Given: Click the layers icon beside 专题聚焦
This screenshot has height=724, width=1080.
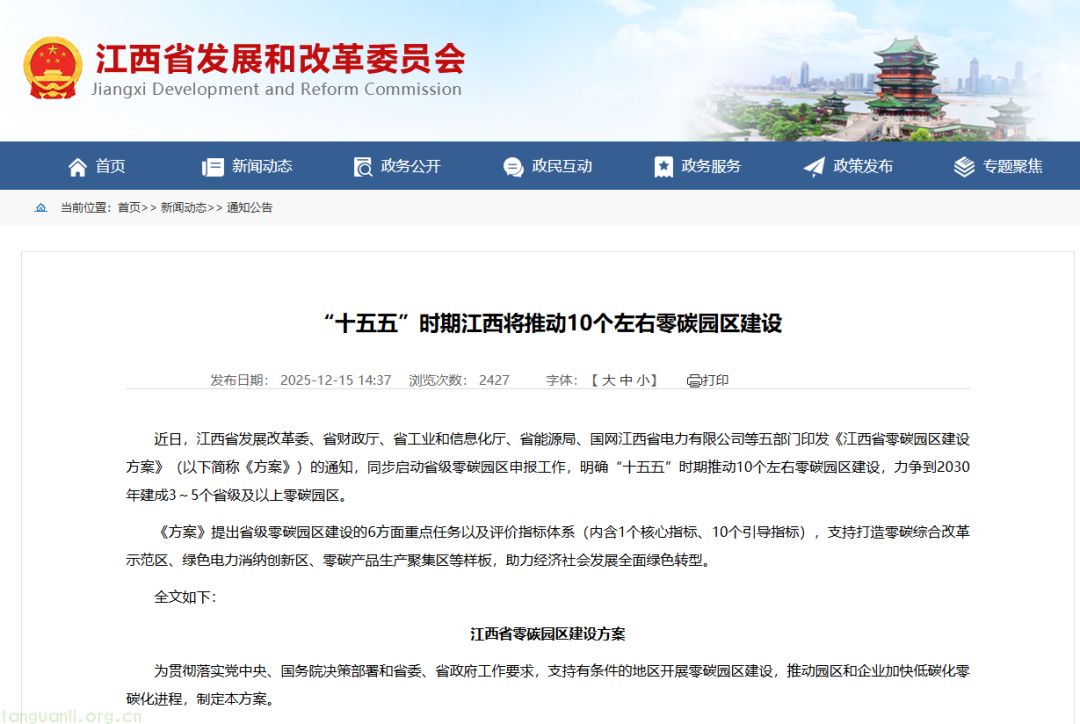Looking at the screenshot, I should (964, 167).
